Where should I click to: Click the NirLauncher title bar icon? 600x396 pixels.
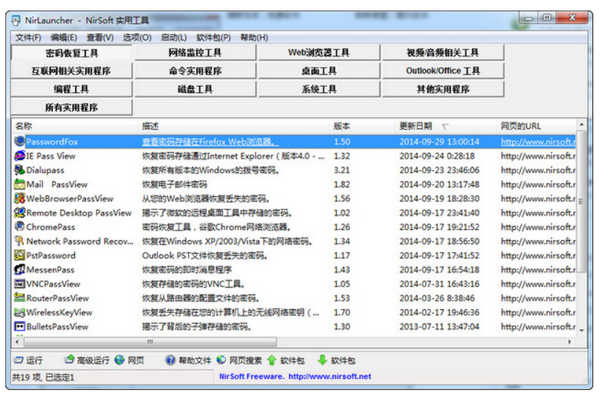tap(16, 20)
